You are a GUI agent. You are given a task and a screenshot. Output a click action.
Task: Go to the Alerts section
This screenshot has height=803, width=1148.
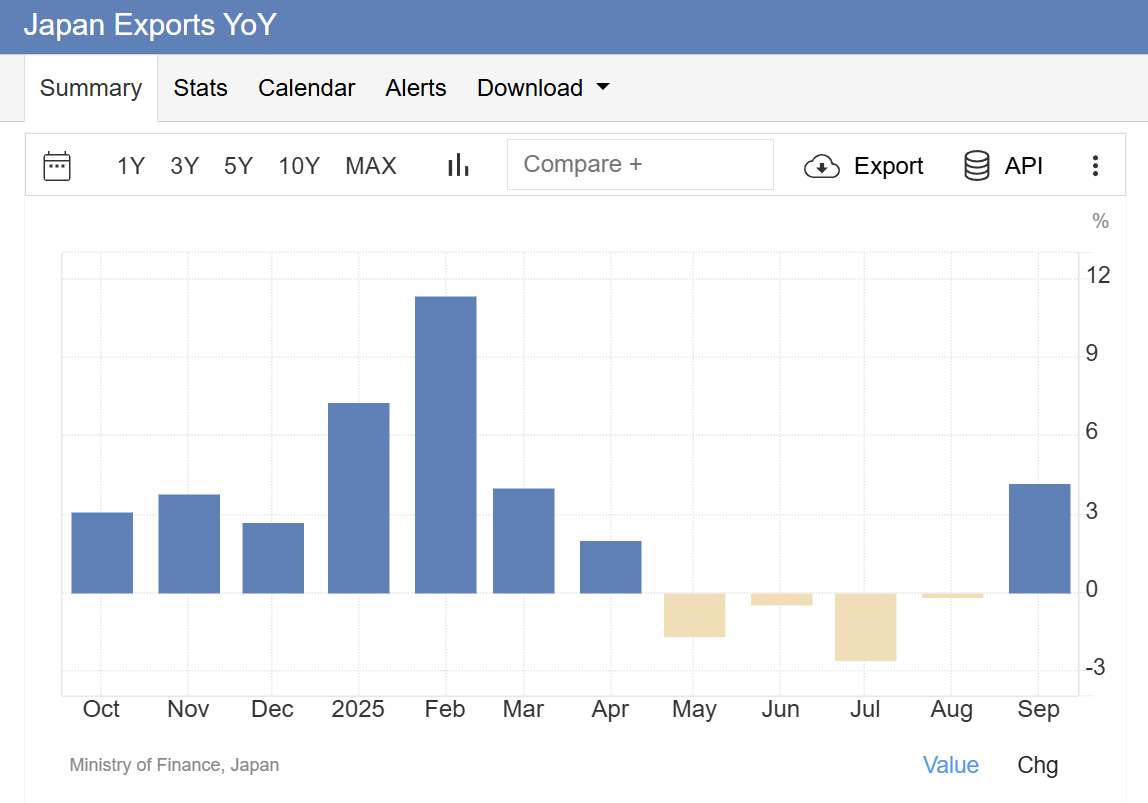point(416,88)
